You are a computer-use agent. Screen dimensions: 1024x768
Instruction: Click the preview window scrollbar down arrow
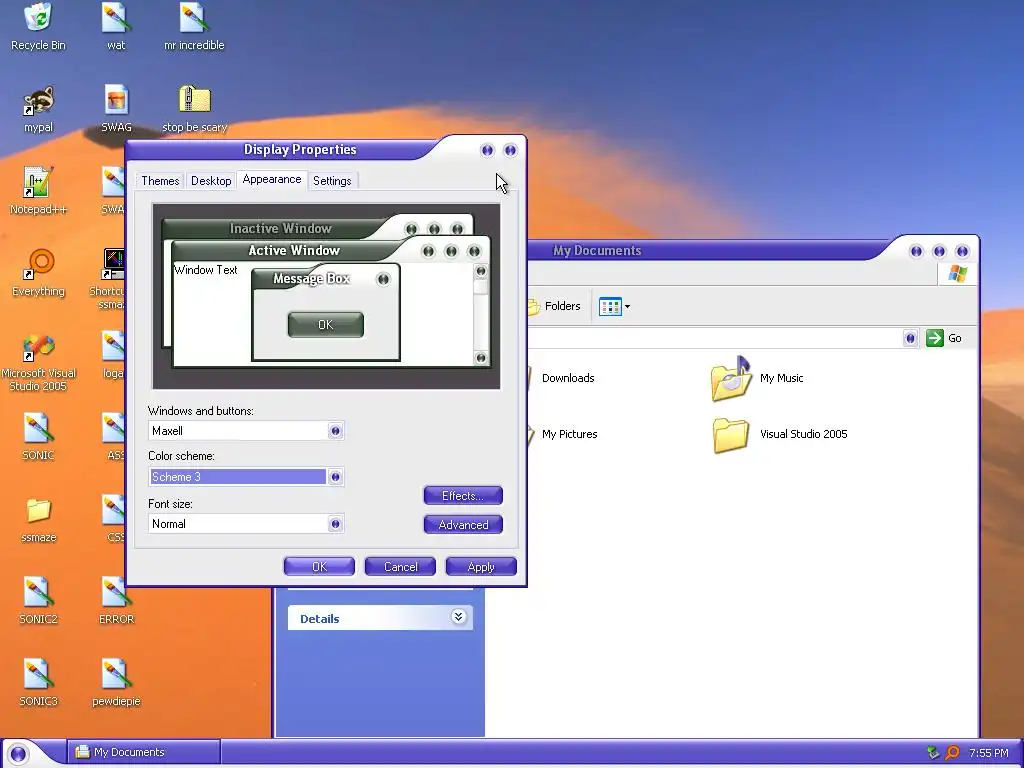[x=481, y=358]
